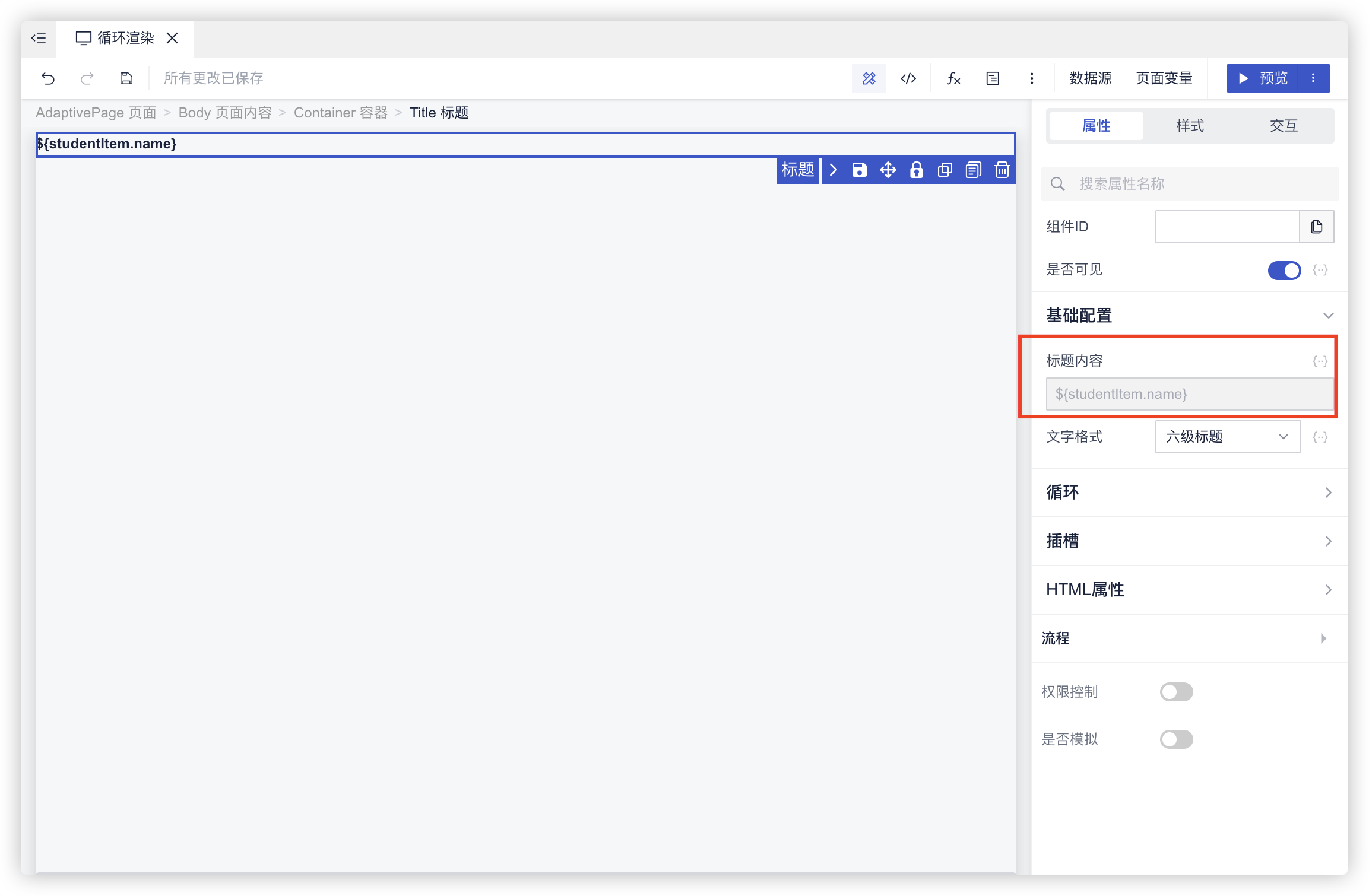Viewport: 1369px width, 896px height.
Task: Click the save disk icon in top toolbar
Action: coord(126,78)
